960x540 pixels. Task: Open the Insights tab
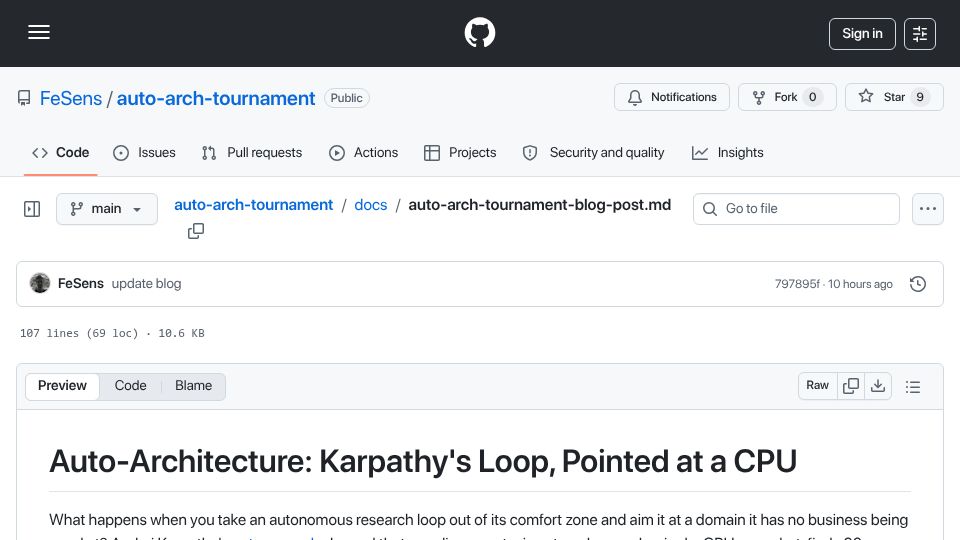point(727,152)
